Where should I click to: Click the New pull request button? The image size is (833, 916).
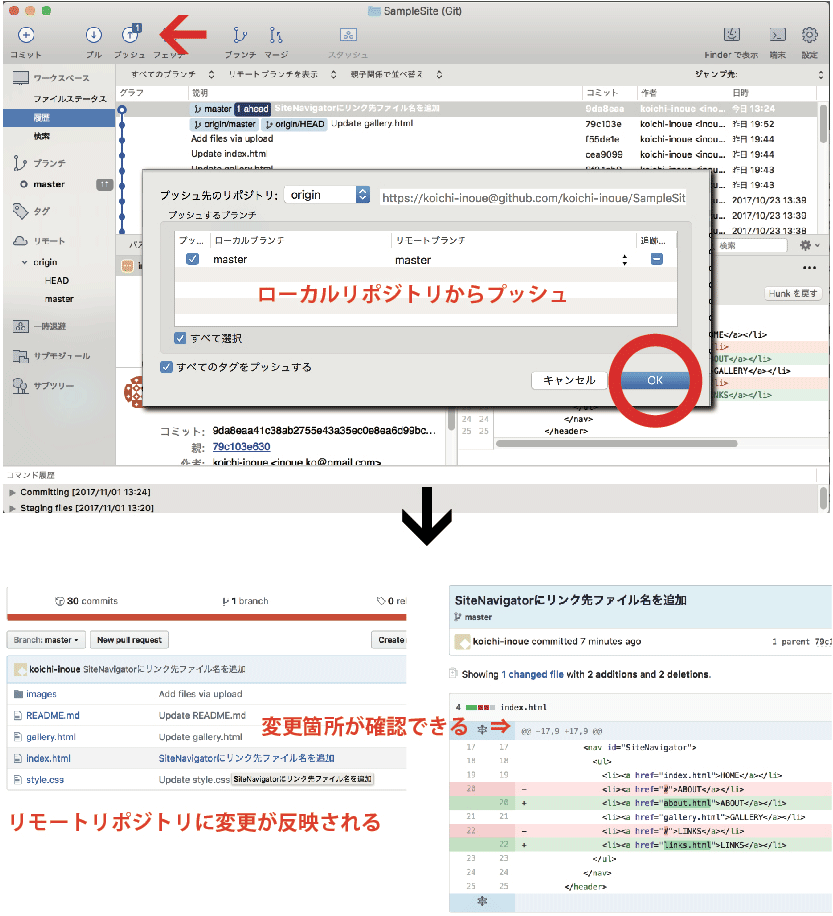[x=129, y=640]
